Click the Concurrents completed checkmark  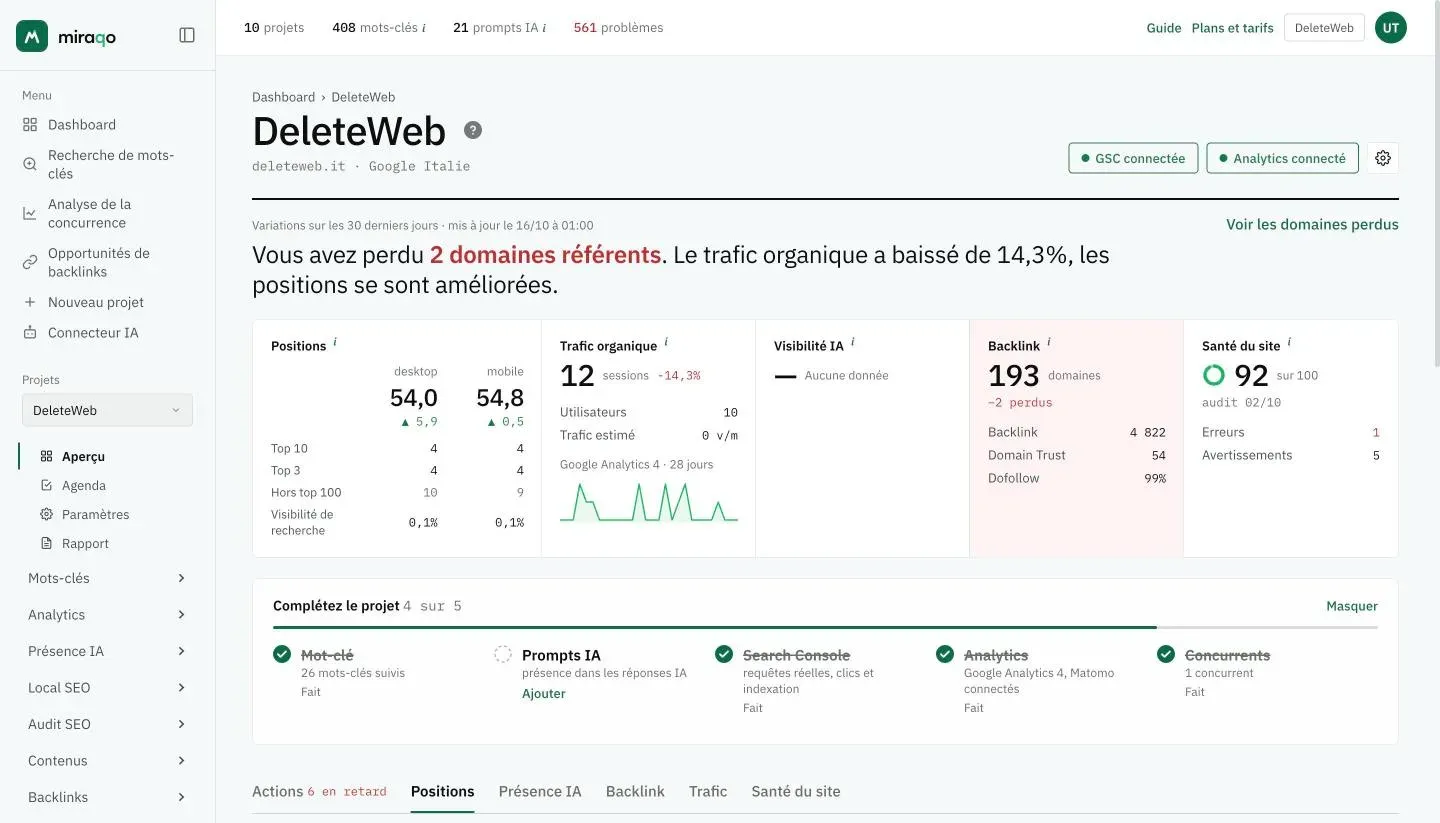1166,654
